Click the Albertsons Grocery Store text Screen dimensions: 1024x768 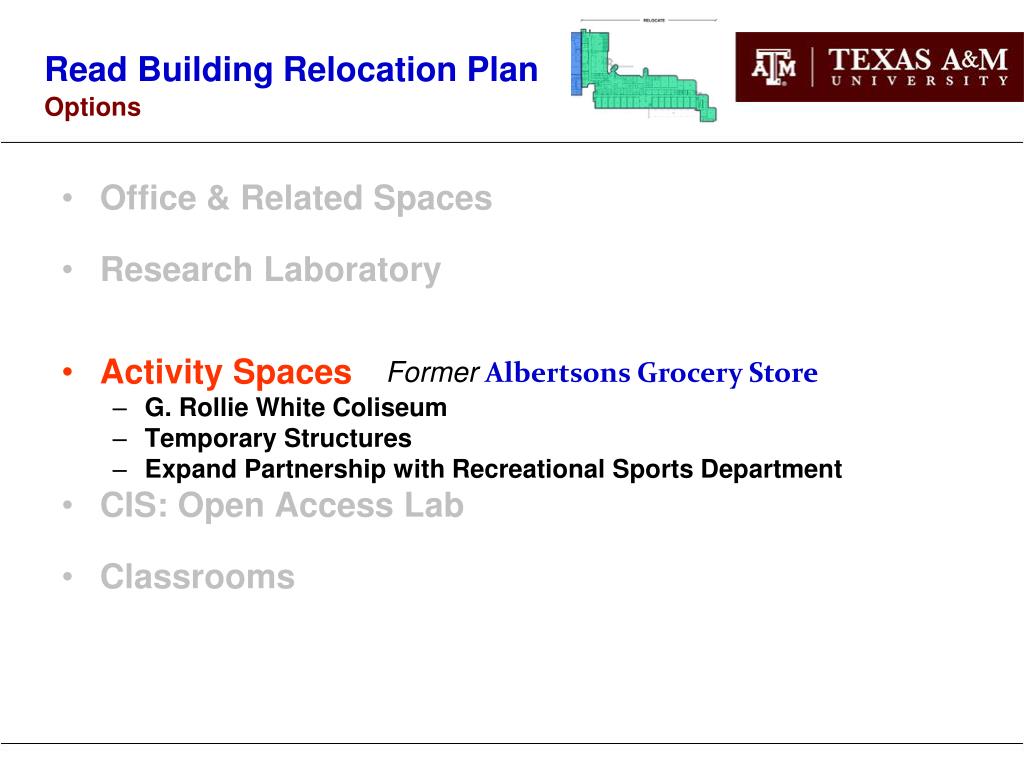pos(651,373)
